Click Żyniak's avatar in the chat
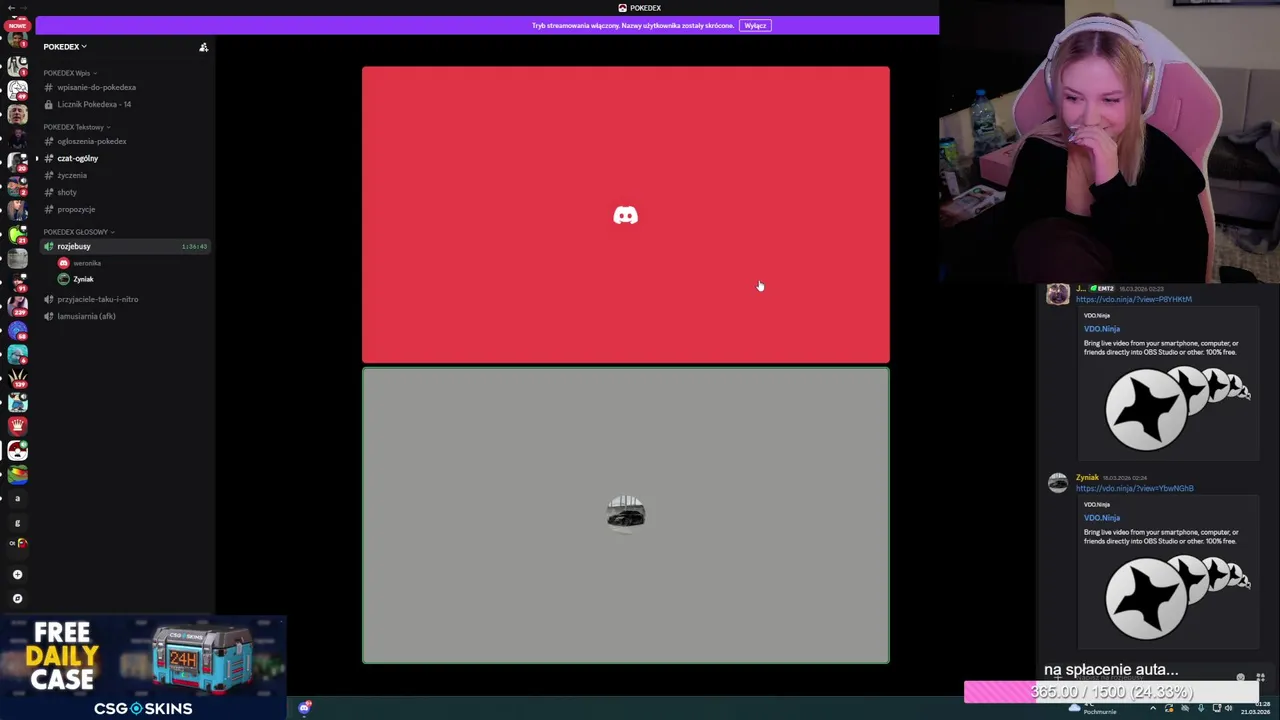Screen dimensions: 1280x720 coord(1057,483)
